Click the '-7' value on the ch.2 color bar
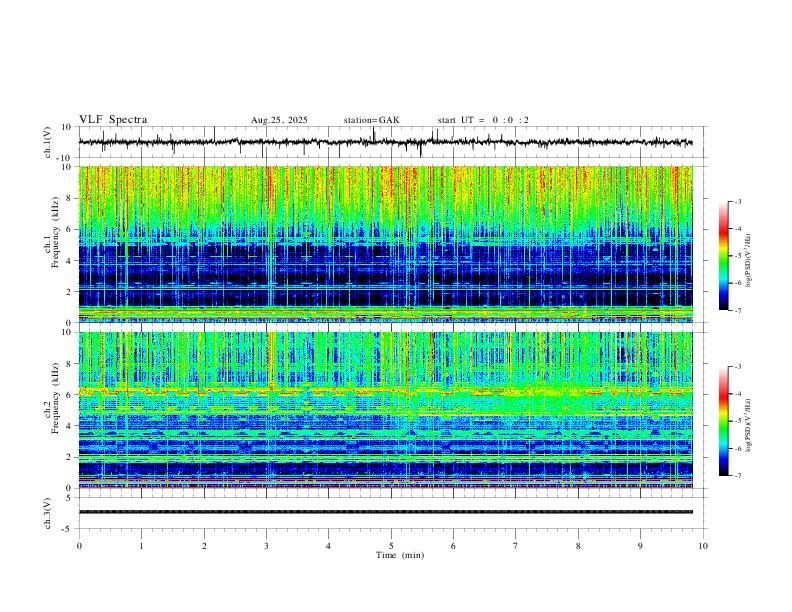 (737, 476)
